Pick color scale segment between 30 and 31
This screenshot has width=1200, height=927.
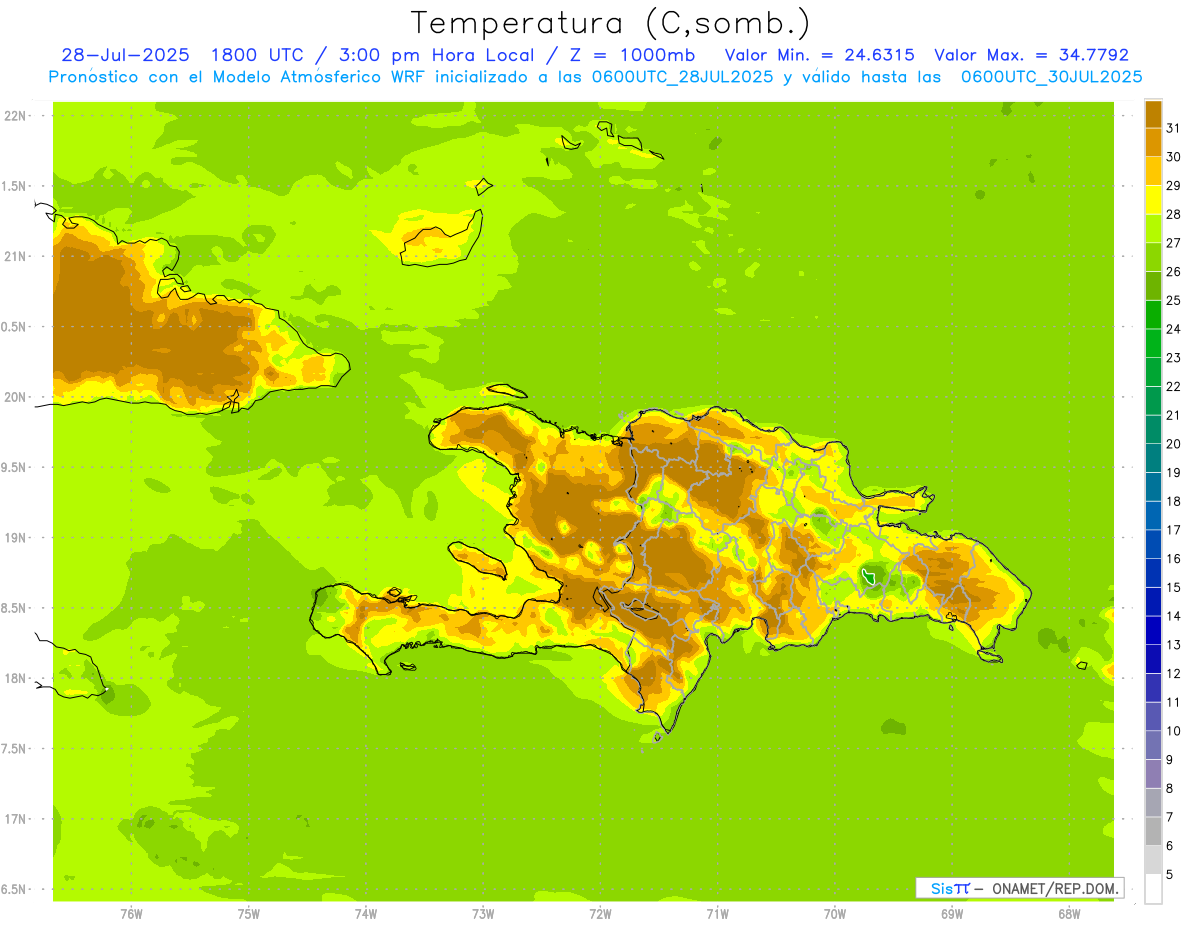pyautogui.click(x=1153, y=142)
